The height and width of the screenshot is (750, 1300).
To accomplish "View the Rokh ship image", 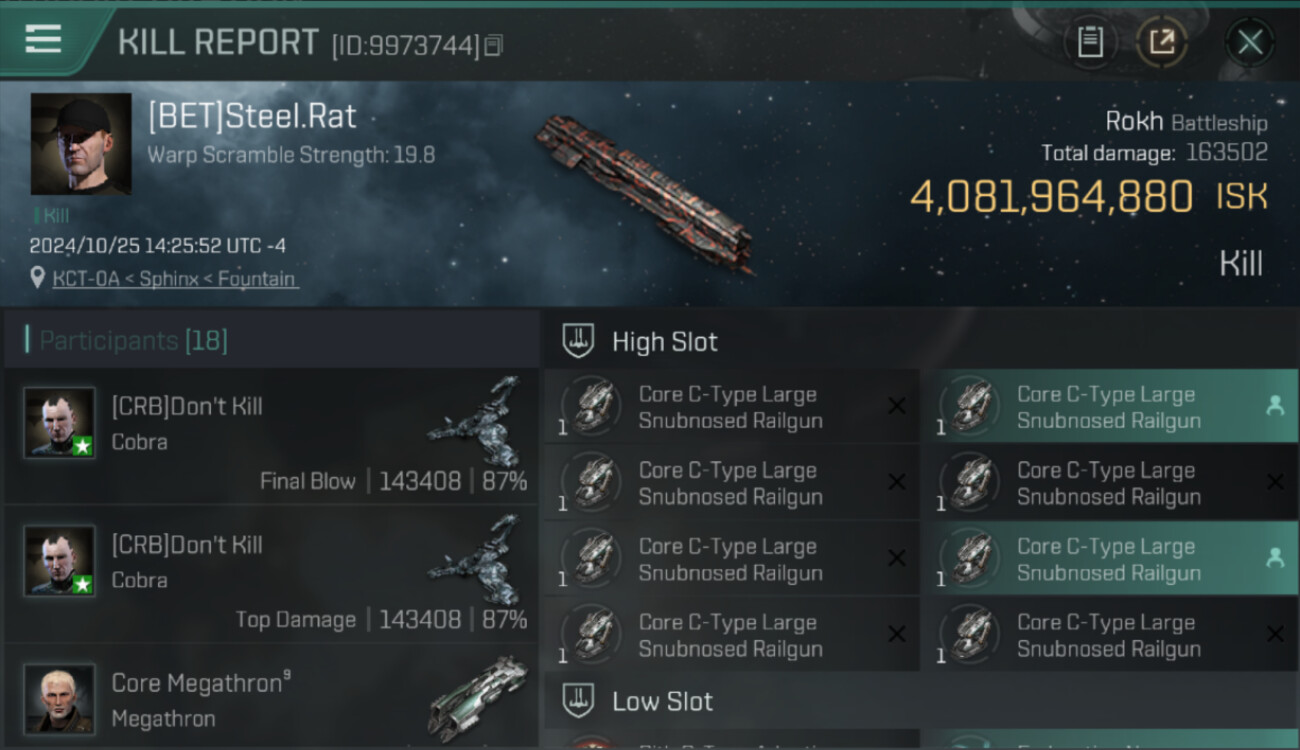I will (x=643, y=192).
